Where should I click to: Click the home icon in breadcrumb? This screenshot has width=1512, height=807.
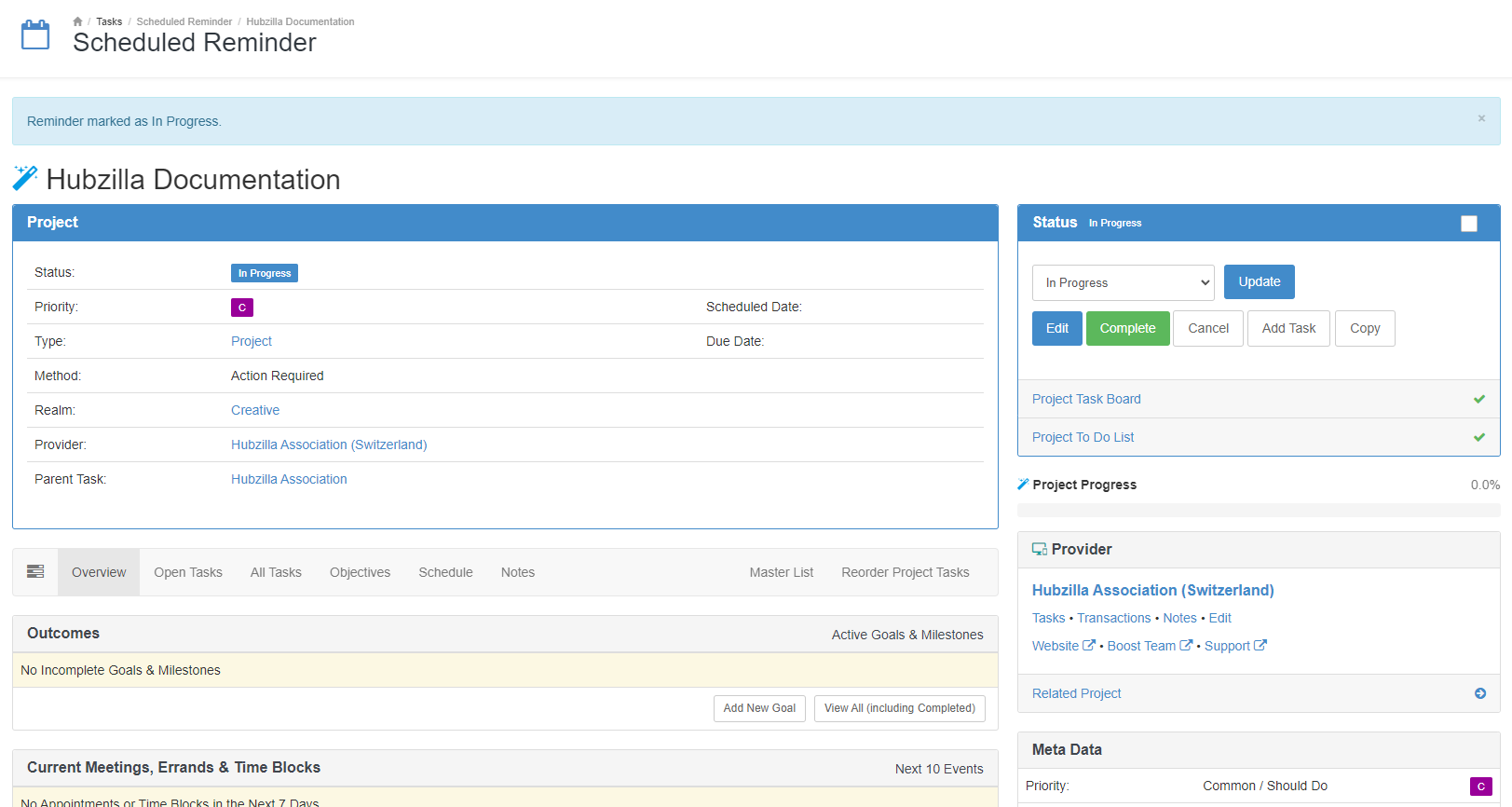click(x=77, y=21)
